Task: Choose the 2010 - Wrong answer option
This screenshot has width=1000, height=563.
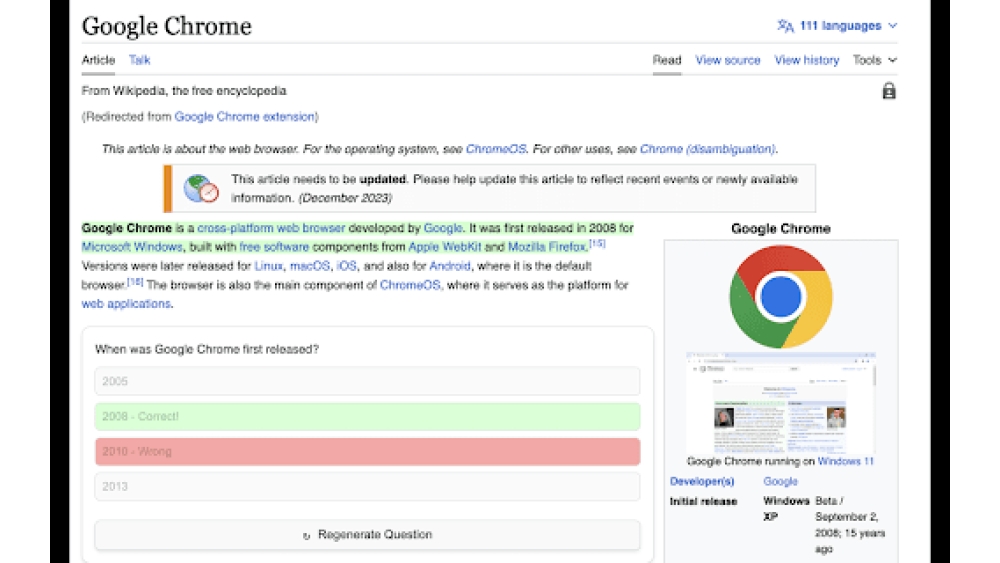Action: point(367,451)
